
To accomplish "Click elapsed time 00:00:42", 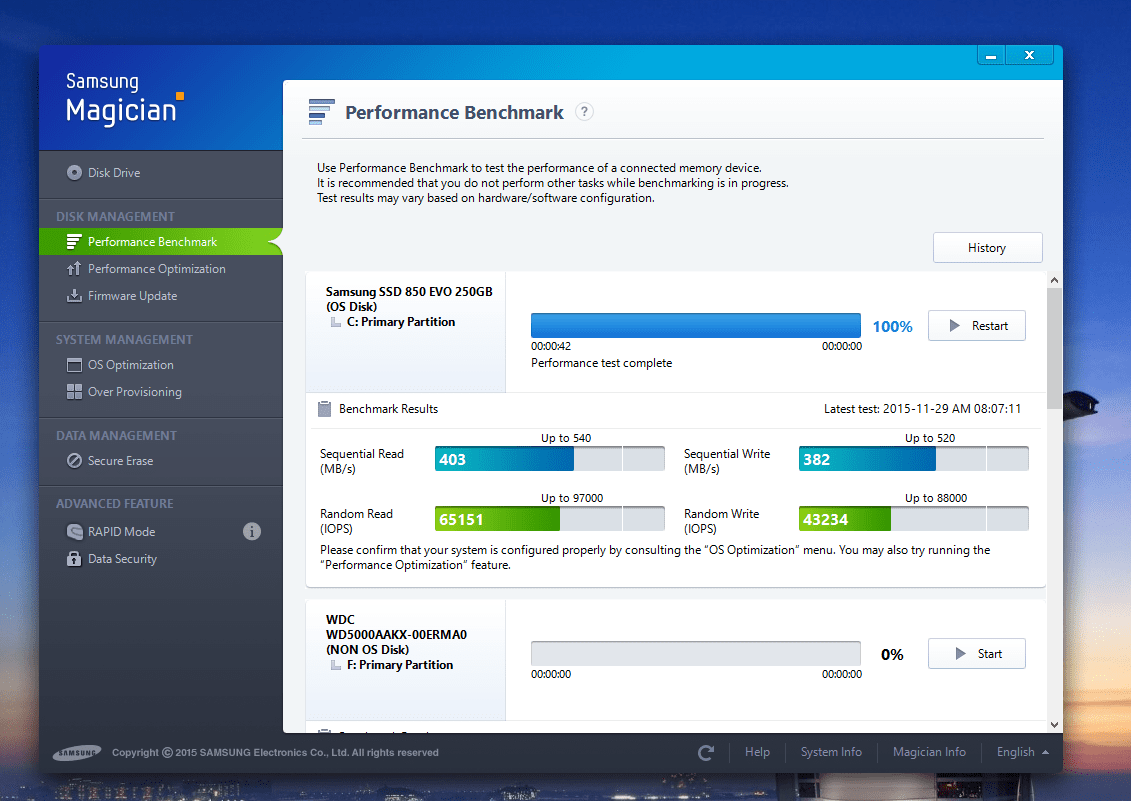I will (x=551, y=346).
